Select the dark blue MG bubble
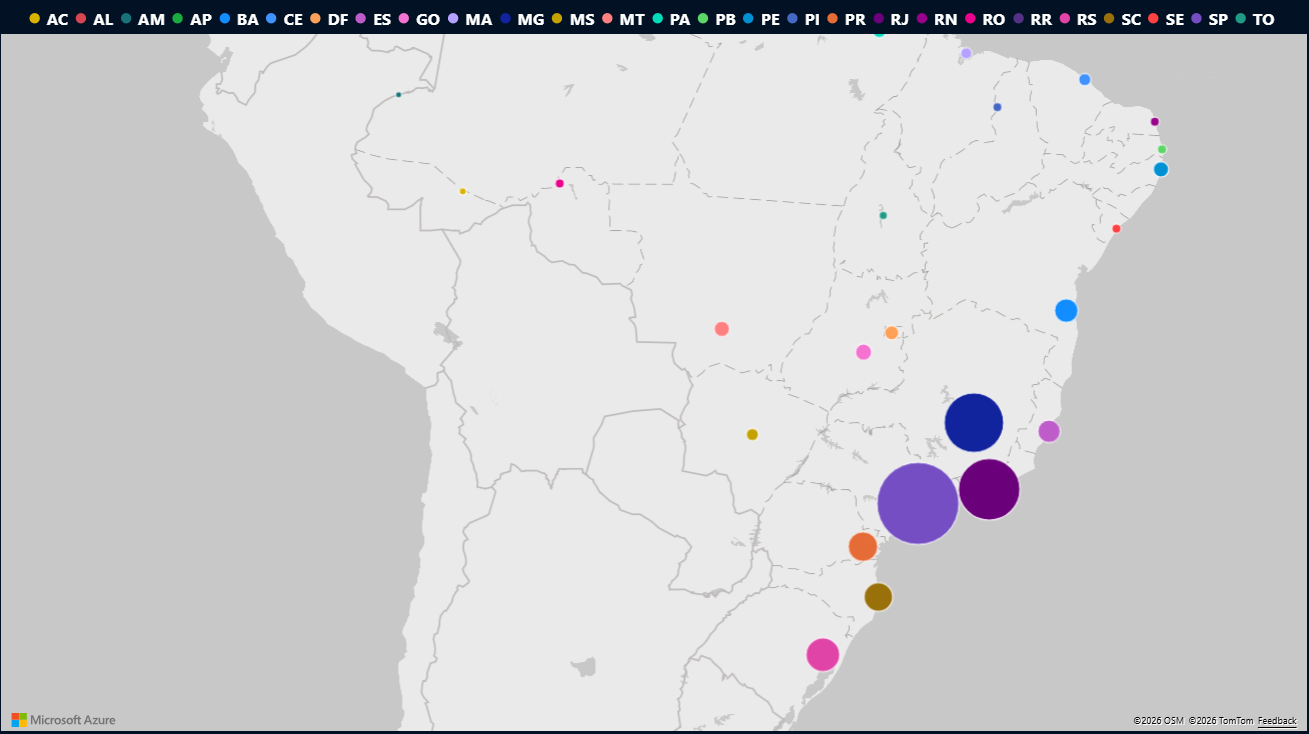This screenshot has height=734, width=1309. (973, 422)
